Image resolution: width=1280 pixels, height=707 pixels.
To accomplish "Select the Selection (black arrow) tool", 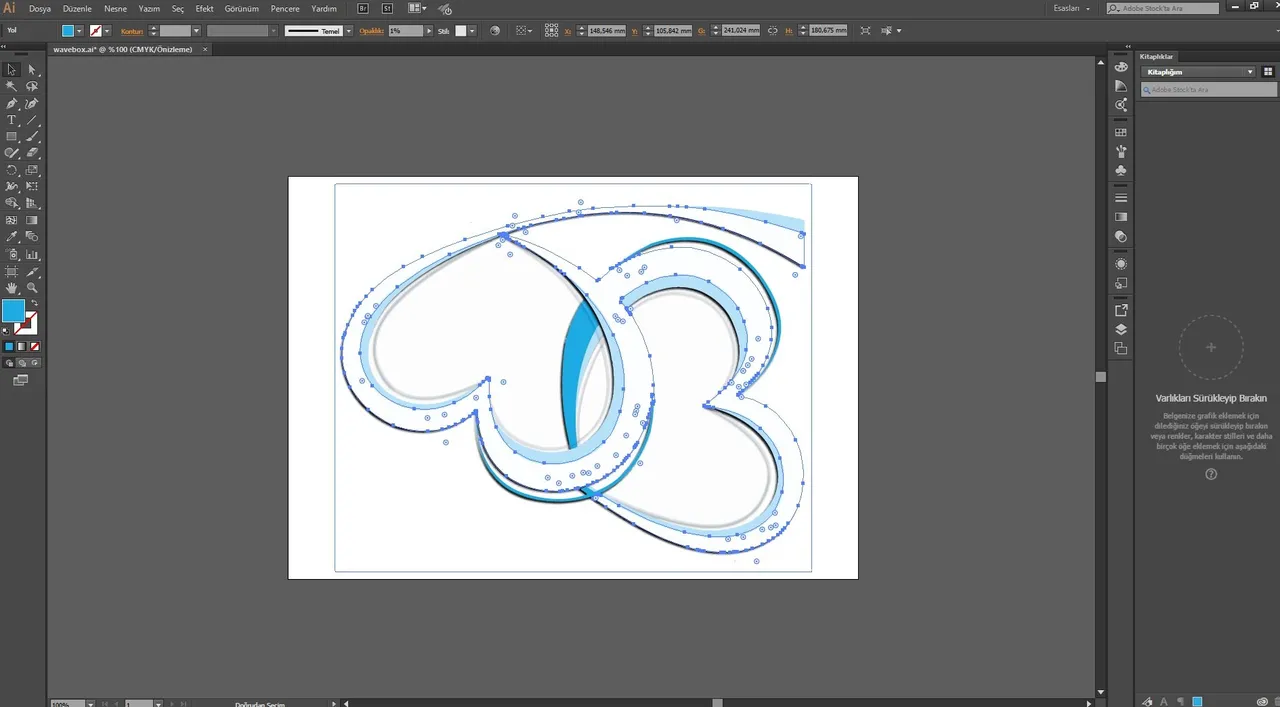I will 11,69.
